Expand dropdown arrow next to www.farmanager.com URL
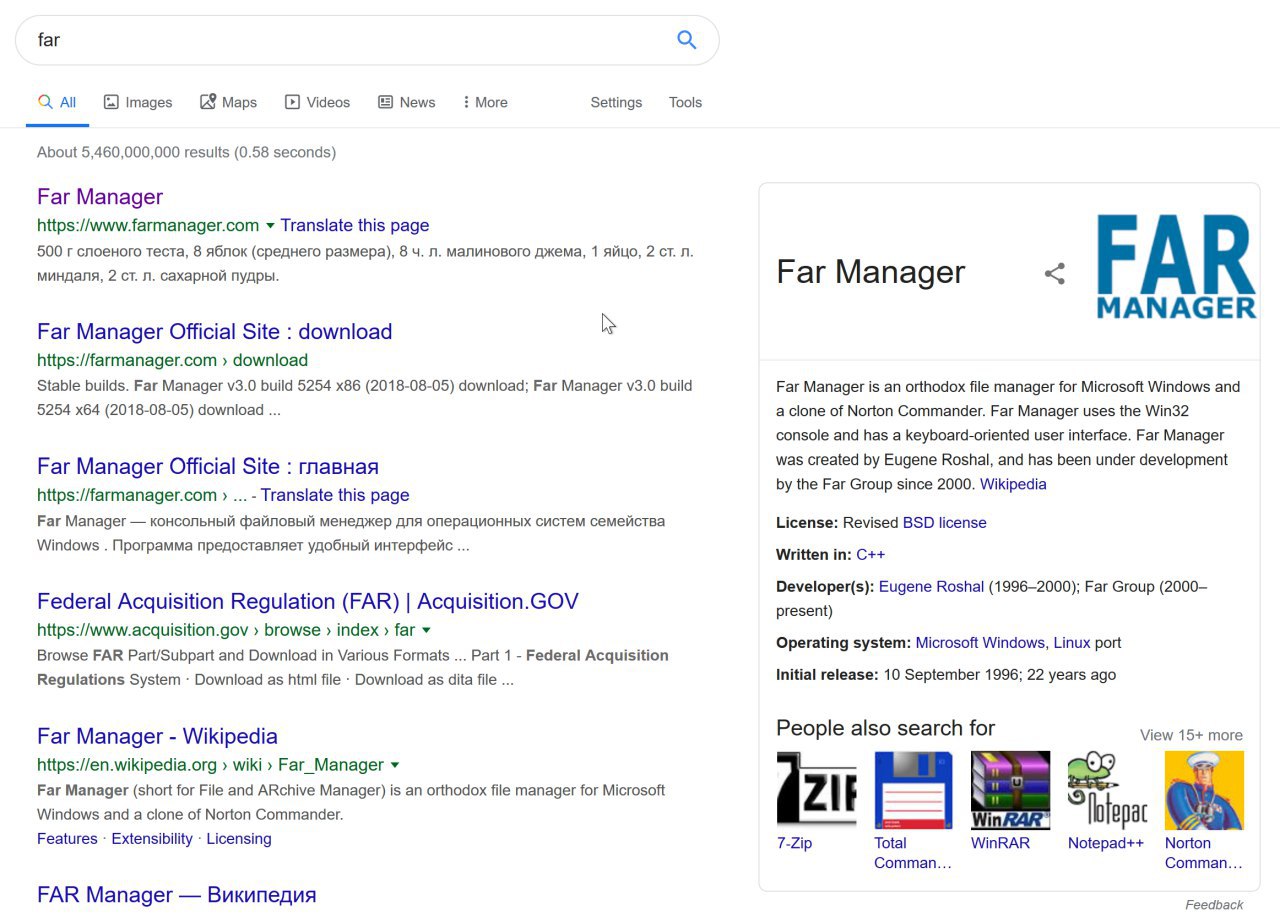The height and width of the screenshot is (916, 1280). coord(270,226)
